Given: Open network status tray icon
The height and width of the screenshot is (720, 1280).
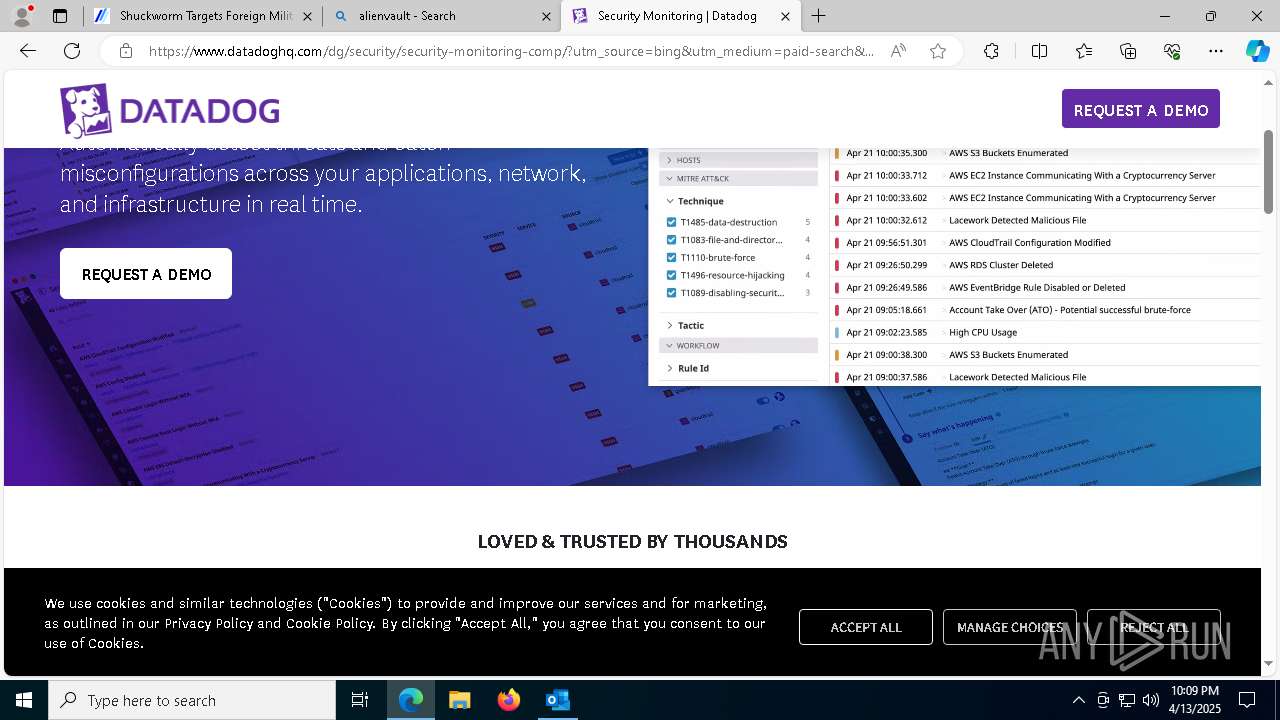Looking at the screenshot, I should pos(1127,700).
